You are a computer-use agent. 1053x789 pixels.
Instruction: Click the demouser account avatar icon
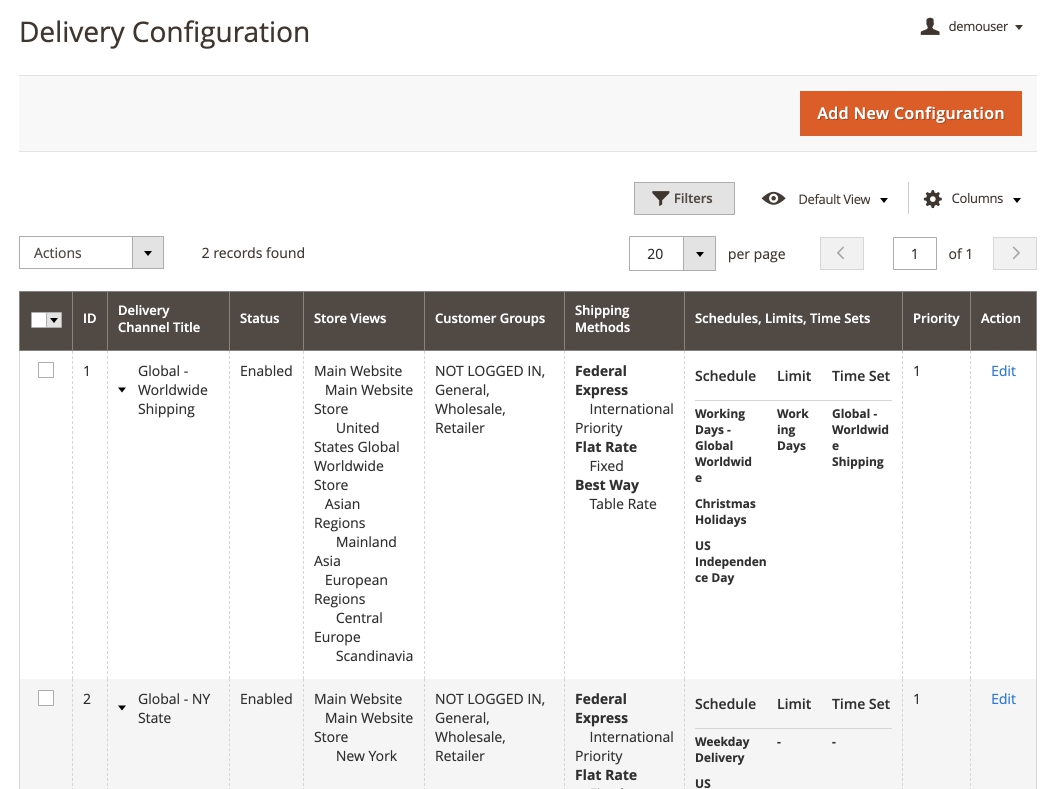930,27
